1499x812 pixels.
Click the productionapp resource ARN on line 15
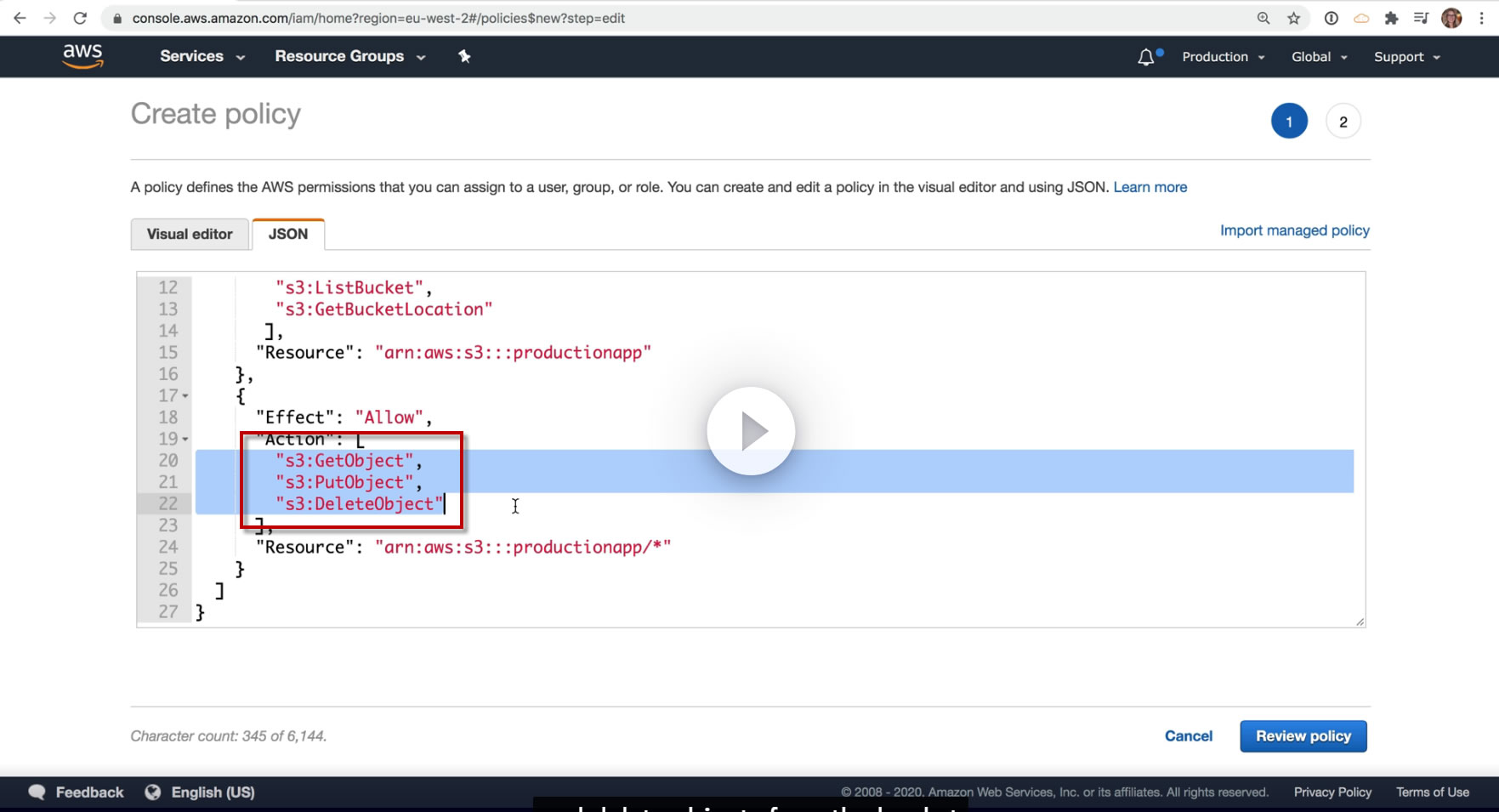pyautogui.click(x=514, y=353)
